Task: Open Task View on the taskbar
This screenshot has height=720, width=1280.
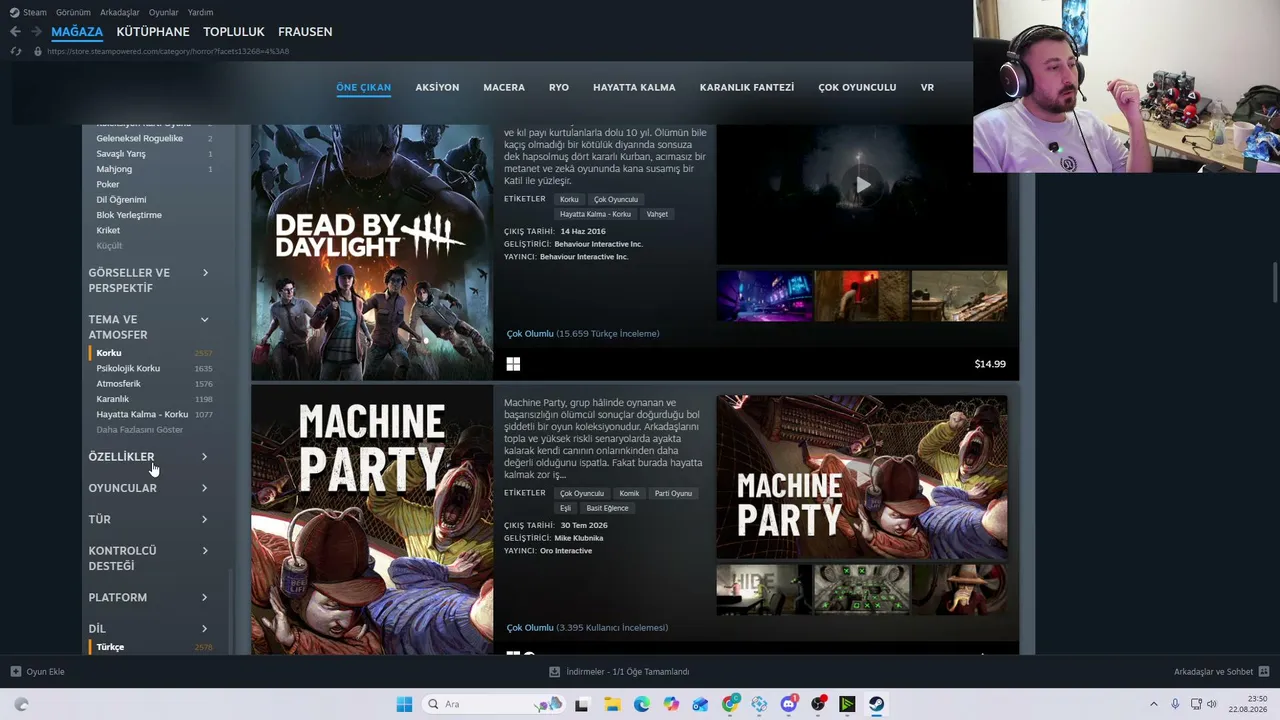Action: coord(581,704)
